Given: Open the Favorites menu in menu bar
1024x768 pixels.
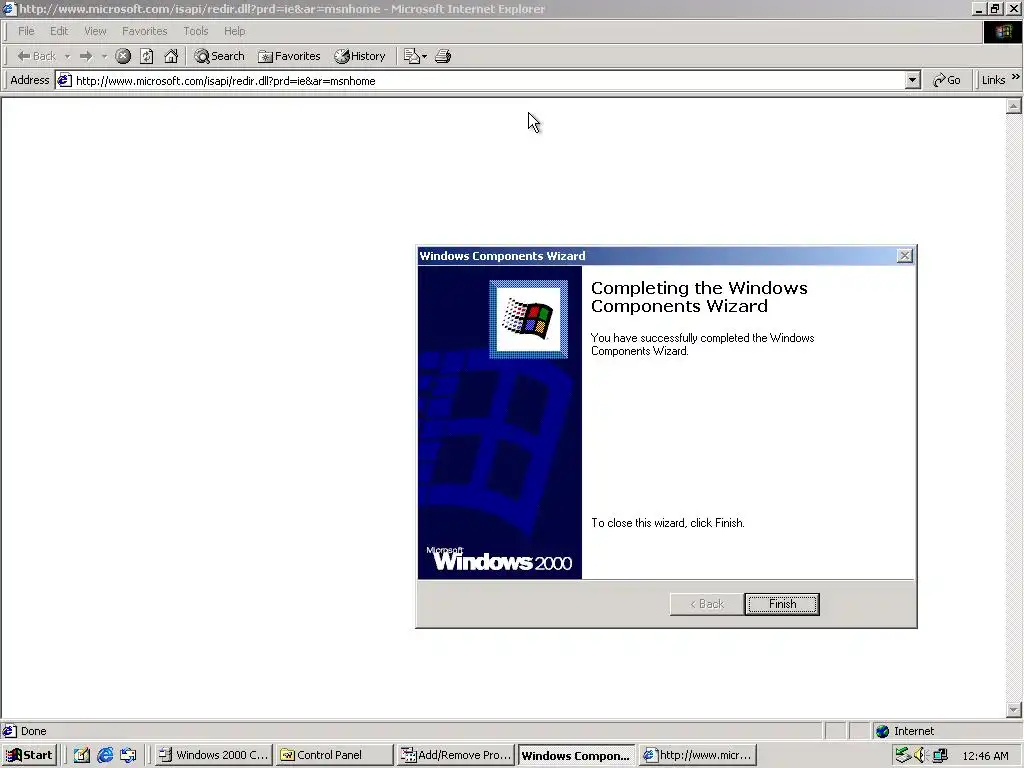Looking at the screenshot, I should (144, 31).
